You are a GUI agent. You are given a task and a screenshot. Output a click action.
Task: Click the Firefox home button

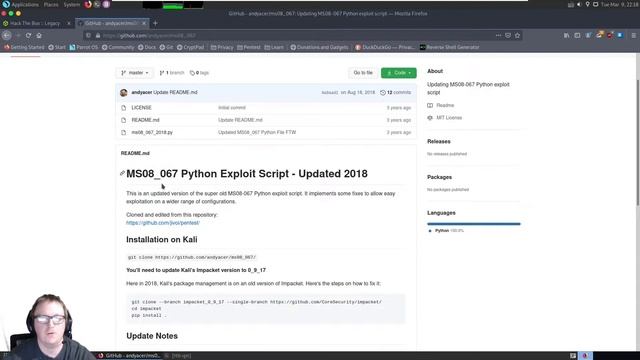(39, 35)
